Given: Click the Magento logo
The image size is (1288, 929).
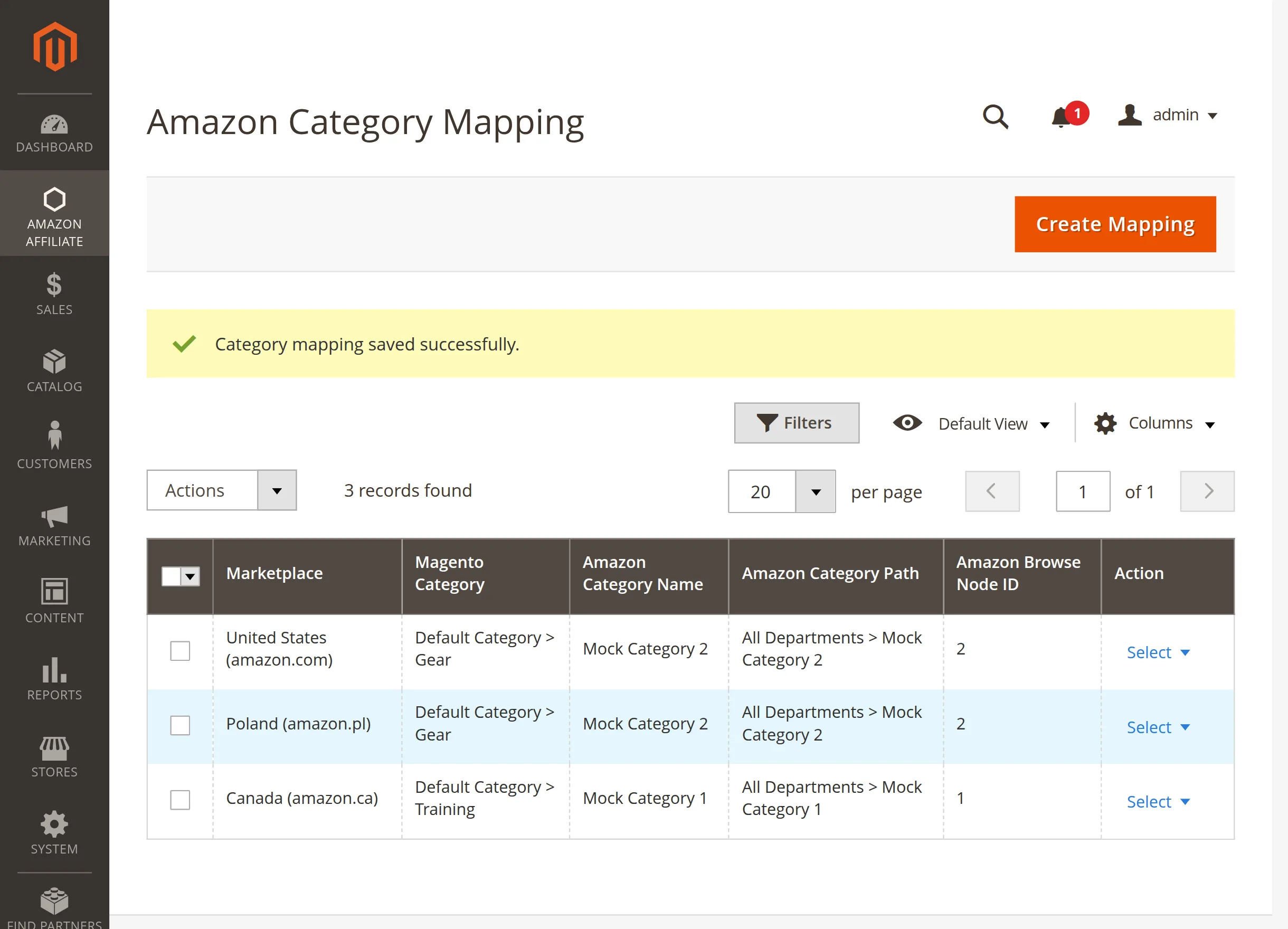Looking at the screenshot, I should pos(54,46).
